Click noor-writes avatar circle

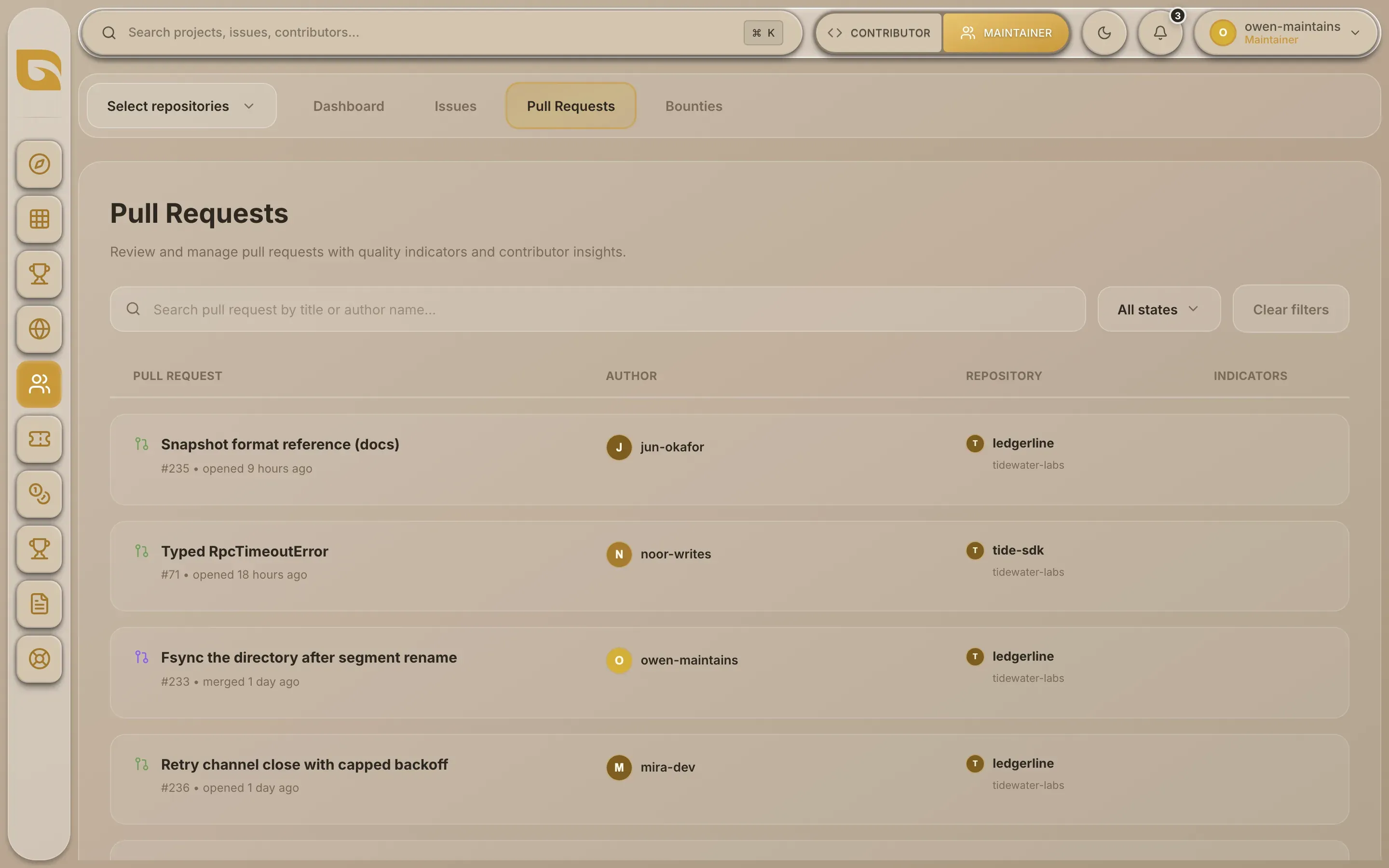tap(619, 554)
